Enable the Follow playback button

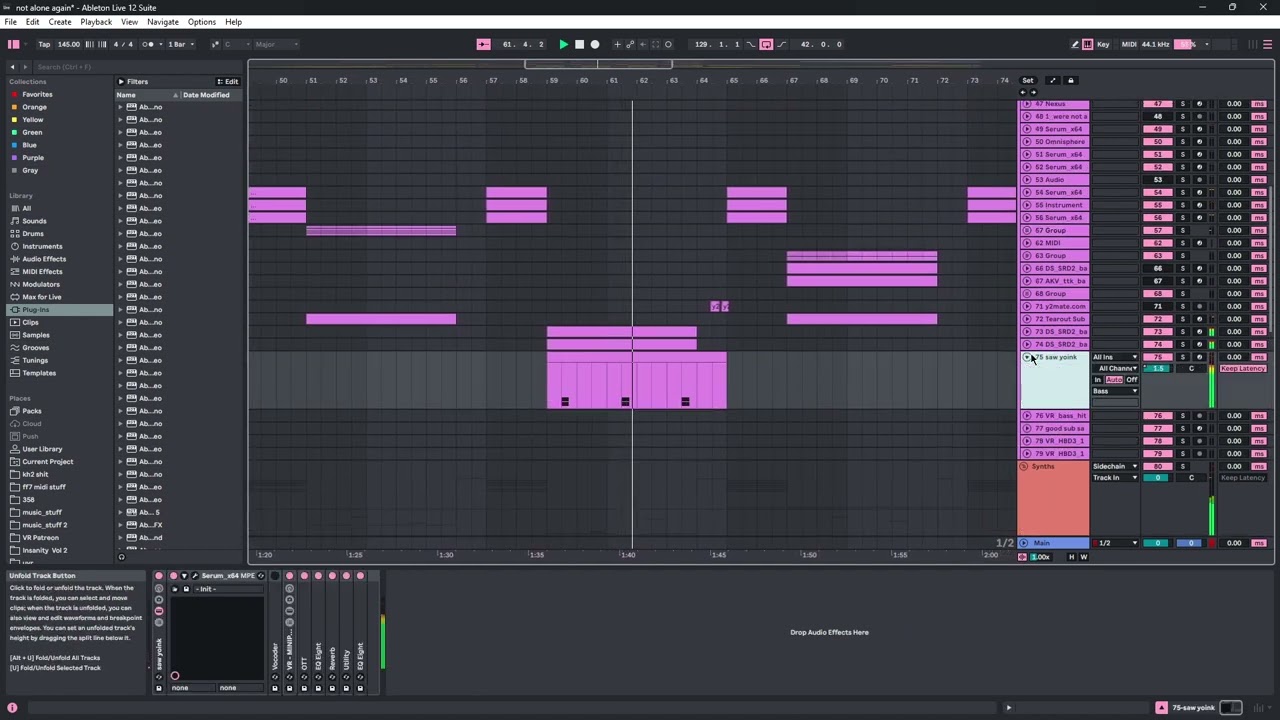click(483, 44)
